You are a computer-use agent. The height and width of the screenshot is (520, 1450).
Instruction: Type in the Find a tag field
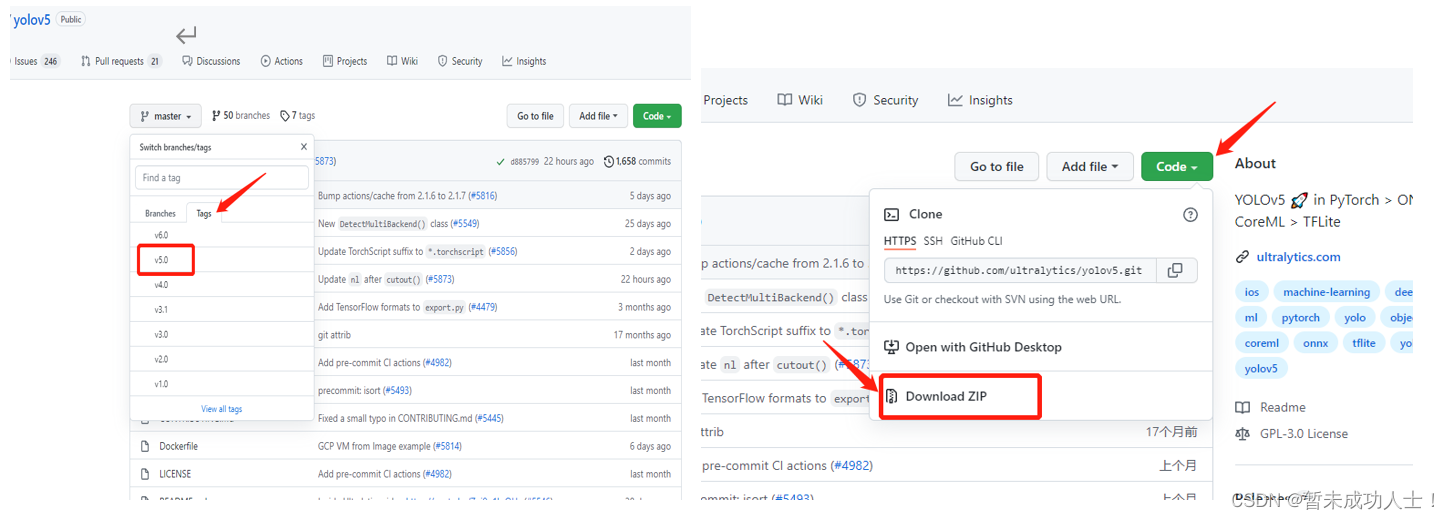click(x=222, y=178)
